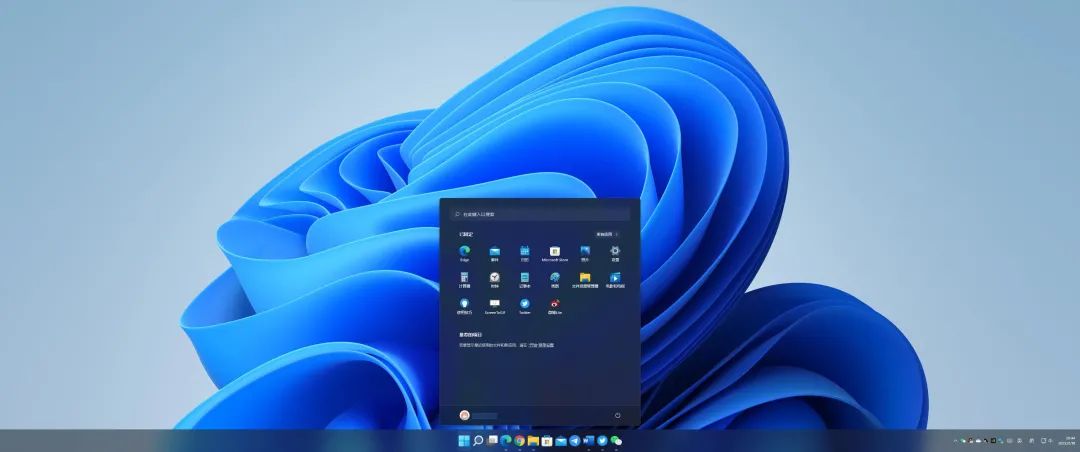Launch Microsoft Store from the Start menu
Screen dimensions: 1080x452
554,254
